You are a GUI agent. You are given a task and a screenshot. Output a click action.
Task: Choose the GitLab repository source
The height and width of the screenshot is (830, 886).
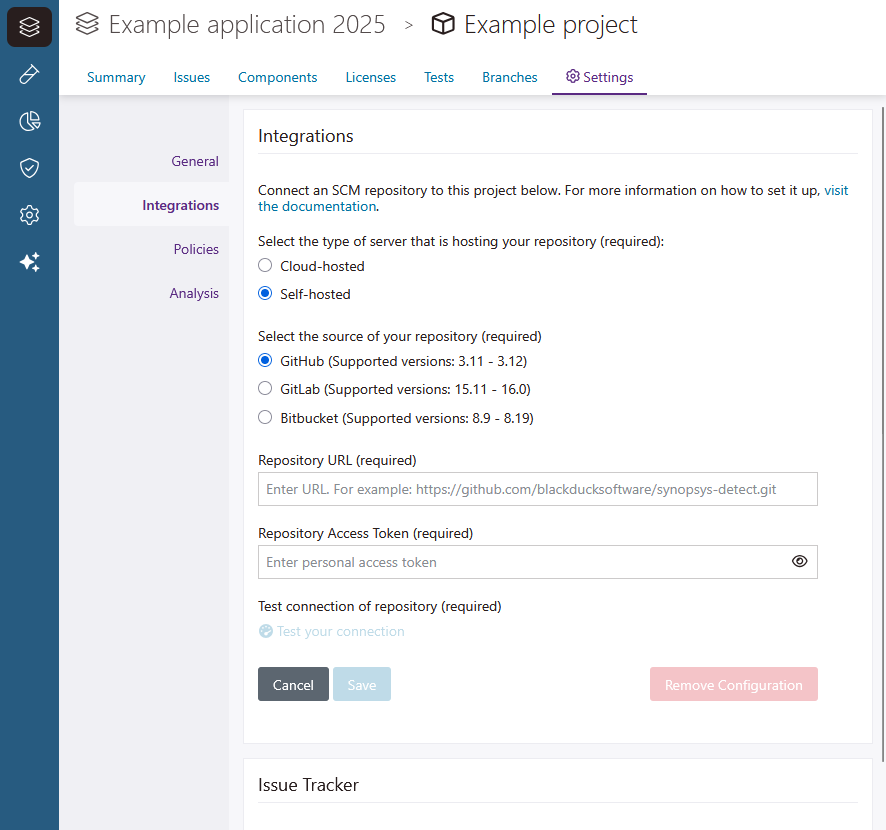pyautogui.click(x=265, y=389)
